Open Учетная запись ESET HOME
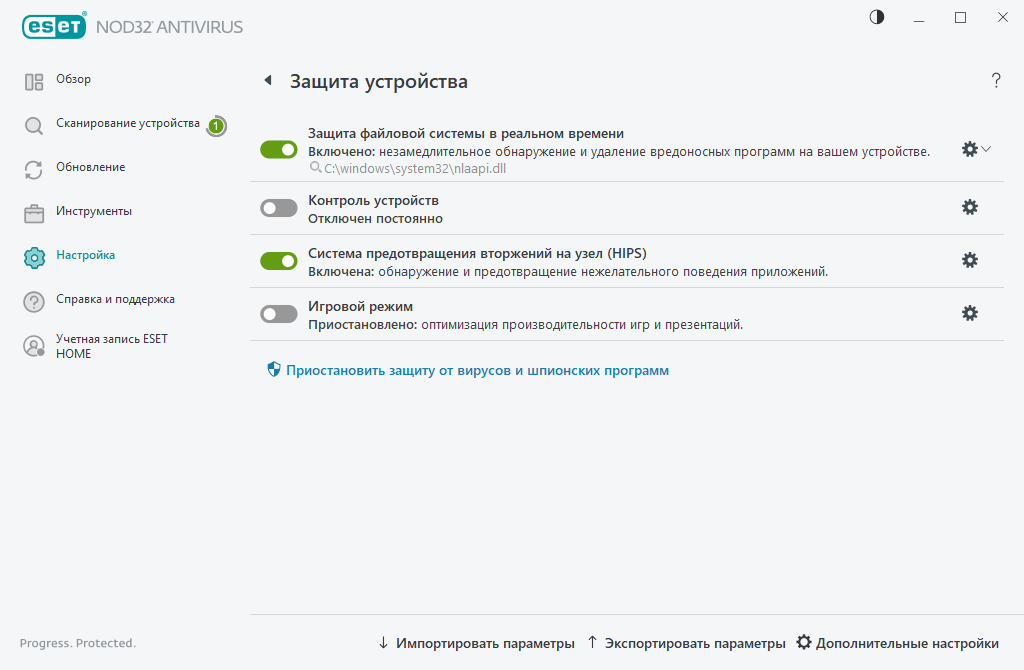This screenshot has height=670, width=1024. (112, 346)
